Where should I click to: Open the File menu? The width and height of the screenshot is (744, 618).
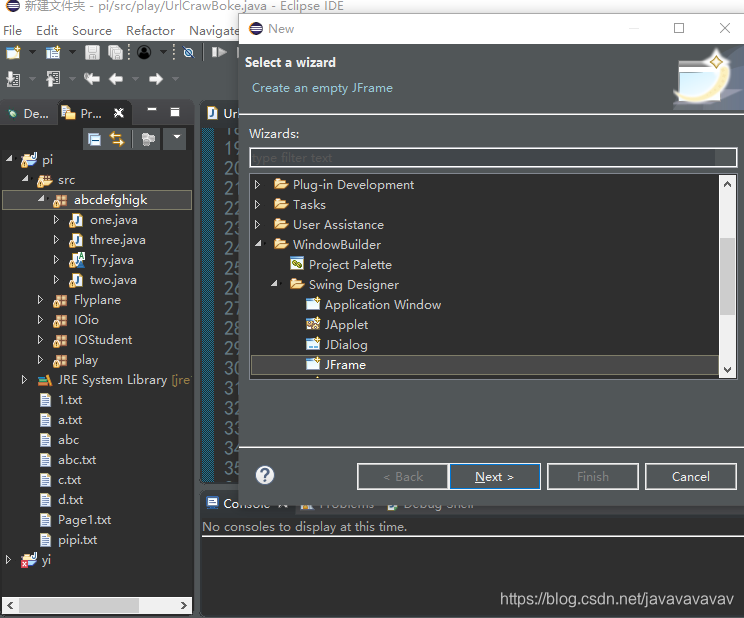point(12,31)
